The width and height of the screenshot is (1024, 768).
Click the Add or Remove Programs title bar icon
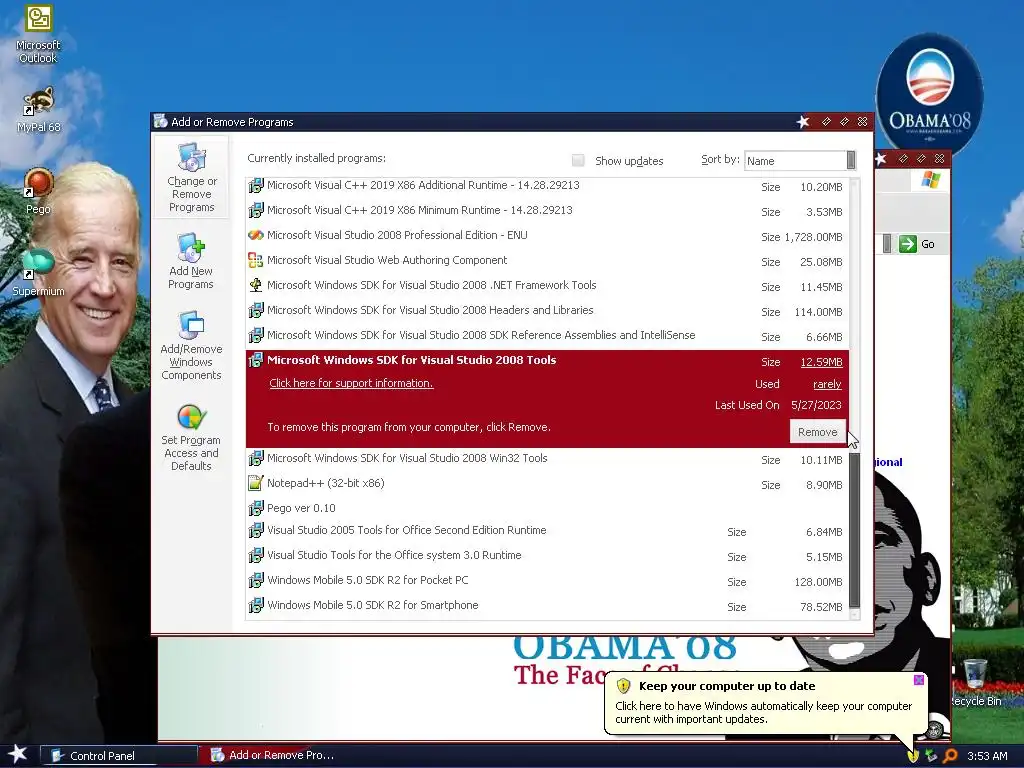tap(161, 121)
